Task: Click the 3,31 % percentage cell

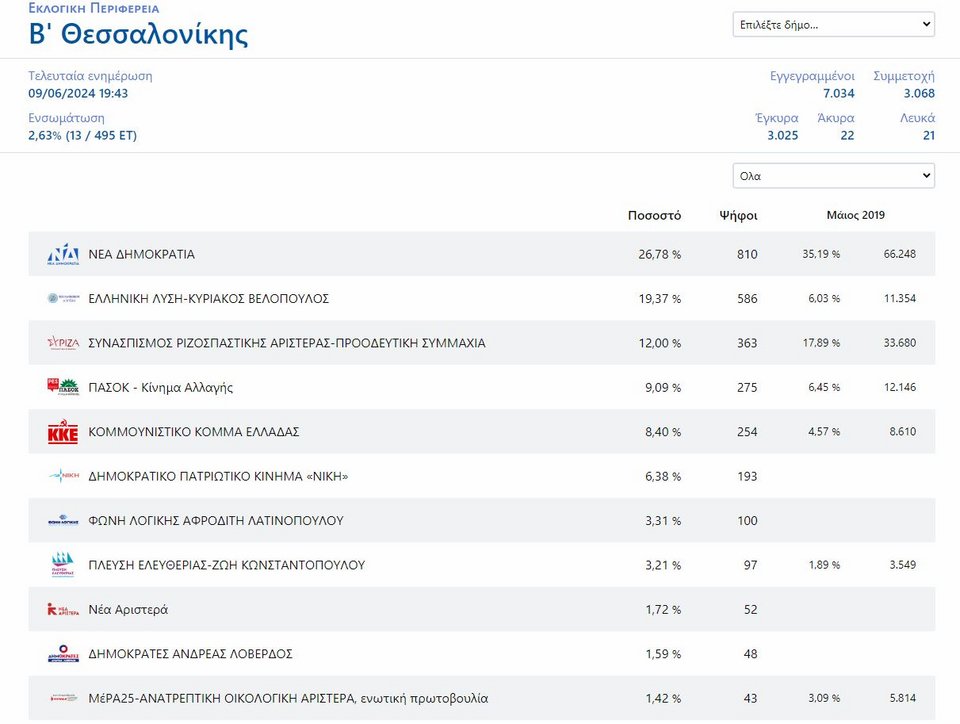Action: point(662,520)
